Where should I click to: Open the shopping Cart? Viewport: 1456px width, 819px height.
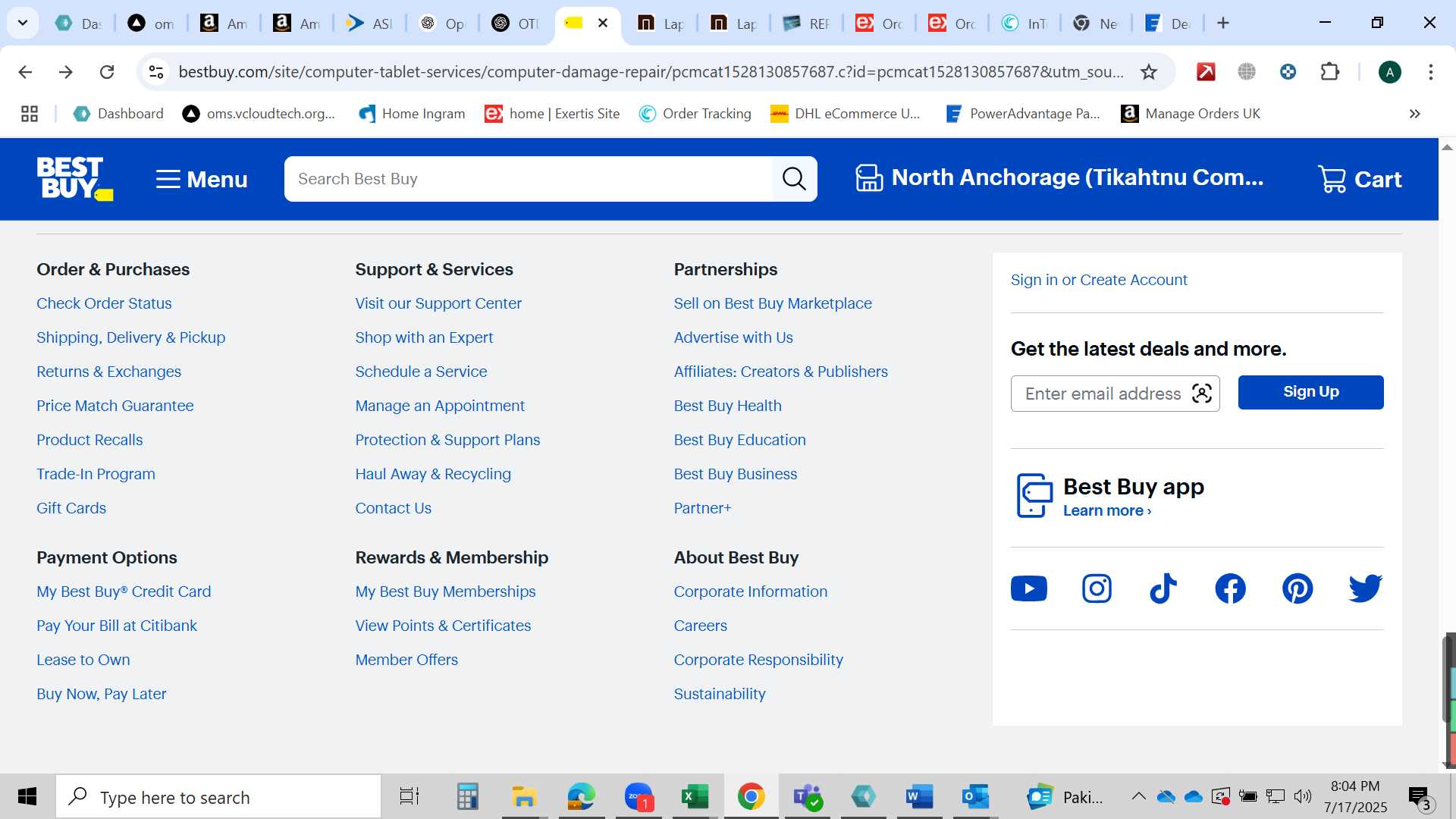coord(1360,179)
